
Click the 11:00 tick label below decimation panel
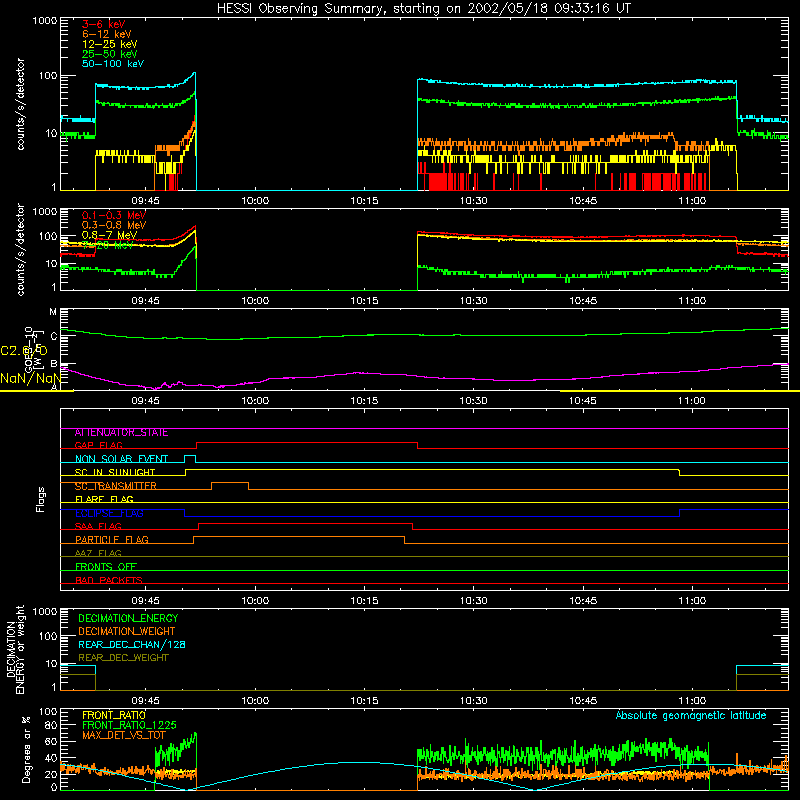692,701
